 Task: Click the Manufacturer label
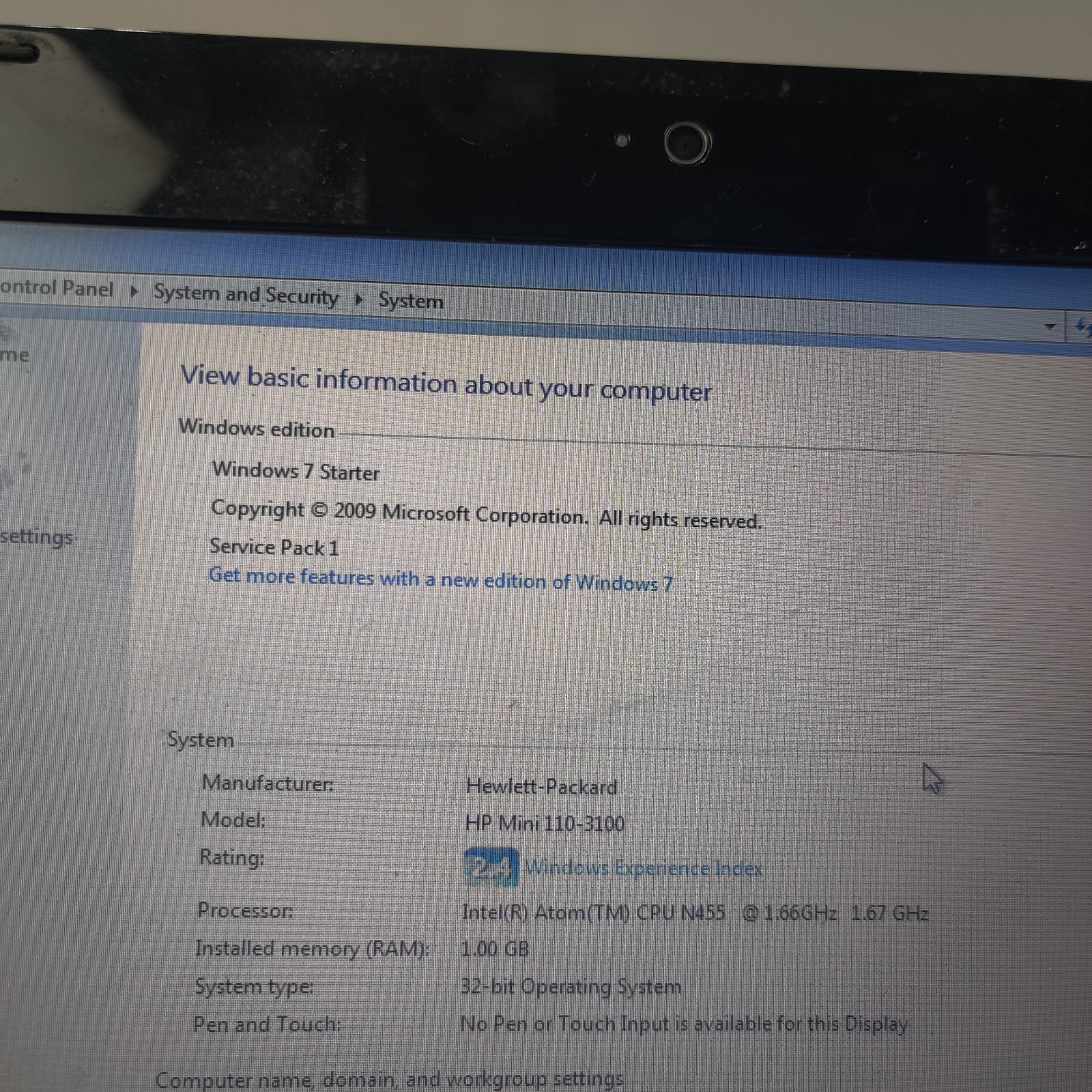click(268, 783)
